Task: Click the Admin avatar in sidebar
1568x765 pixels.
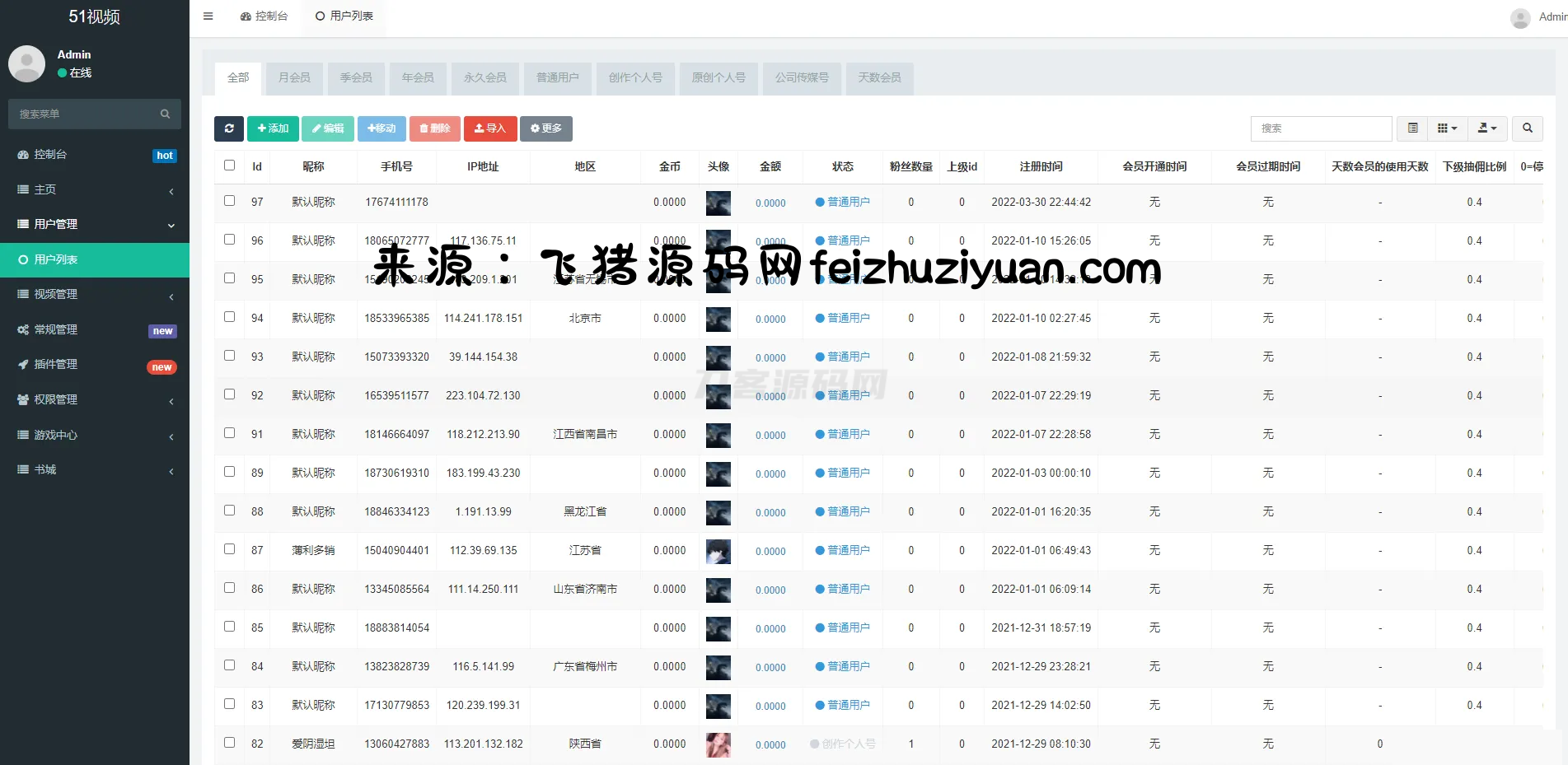Action: [27, 63]
